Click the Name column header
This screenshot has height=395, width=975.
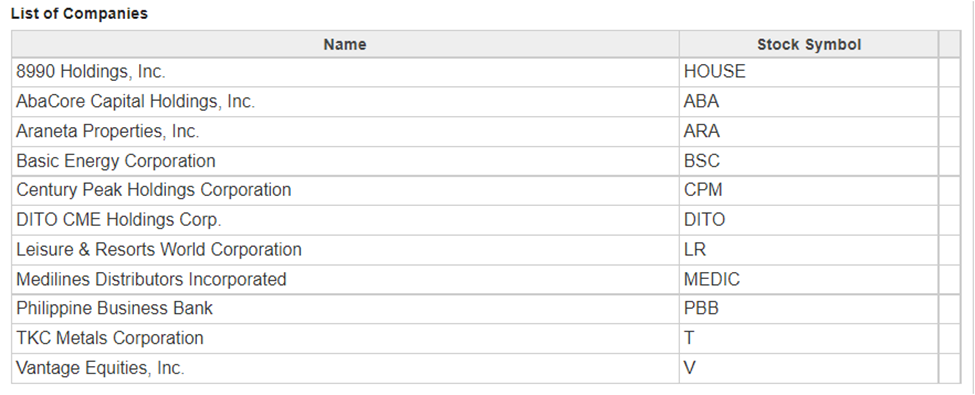click(x=345, y=44)
